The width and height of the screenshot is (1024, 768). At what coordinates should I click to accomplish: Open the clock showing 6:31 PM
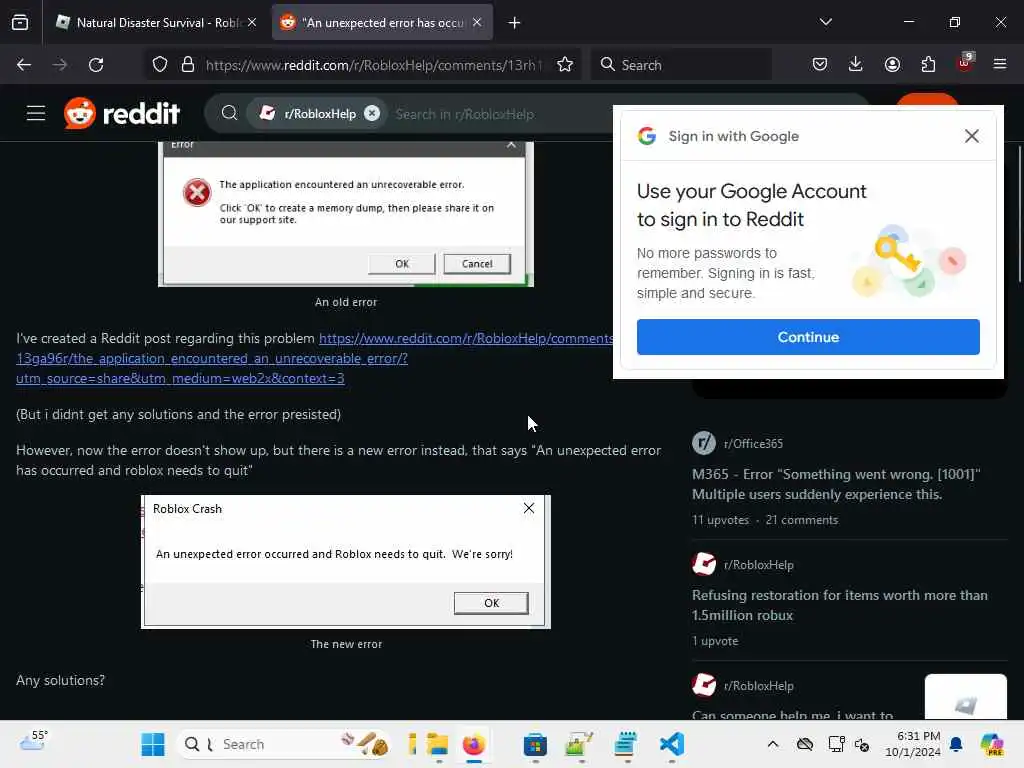point(913,744)
